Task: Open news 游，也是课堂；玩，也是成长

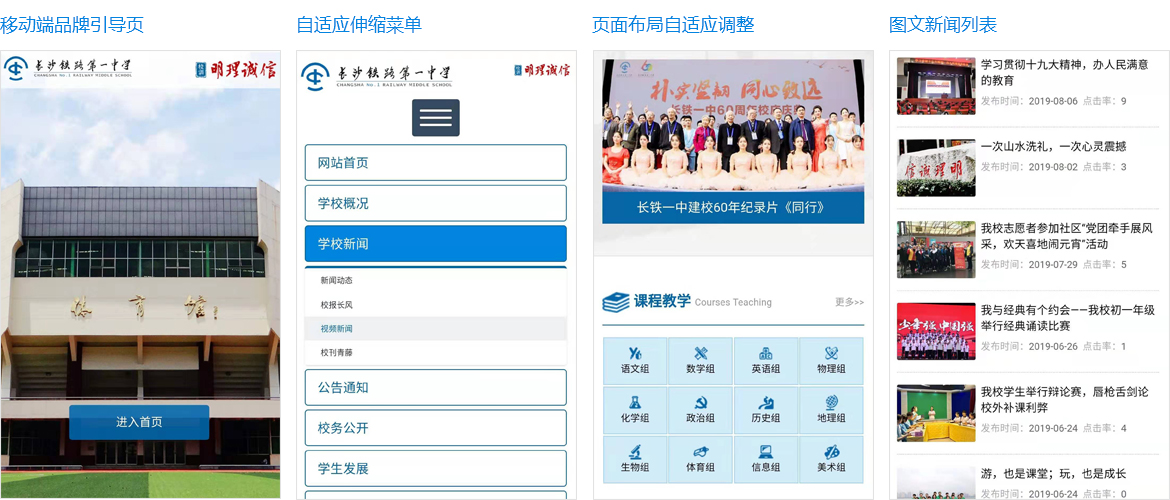Action: [x=1054, y=474]
